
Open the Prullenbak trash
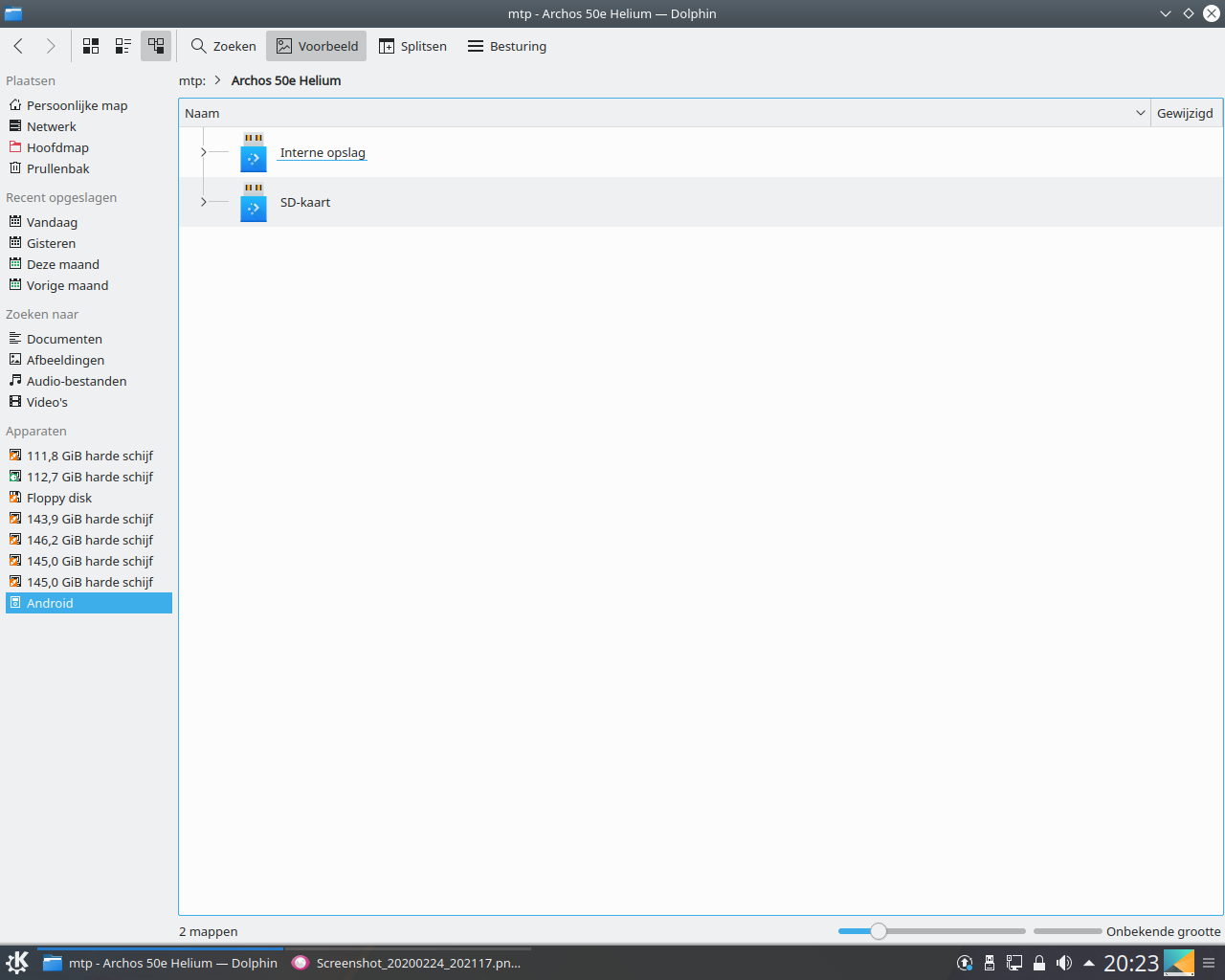(x=89, y=168)
